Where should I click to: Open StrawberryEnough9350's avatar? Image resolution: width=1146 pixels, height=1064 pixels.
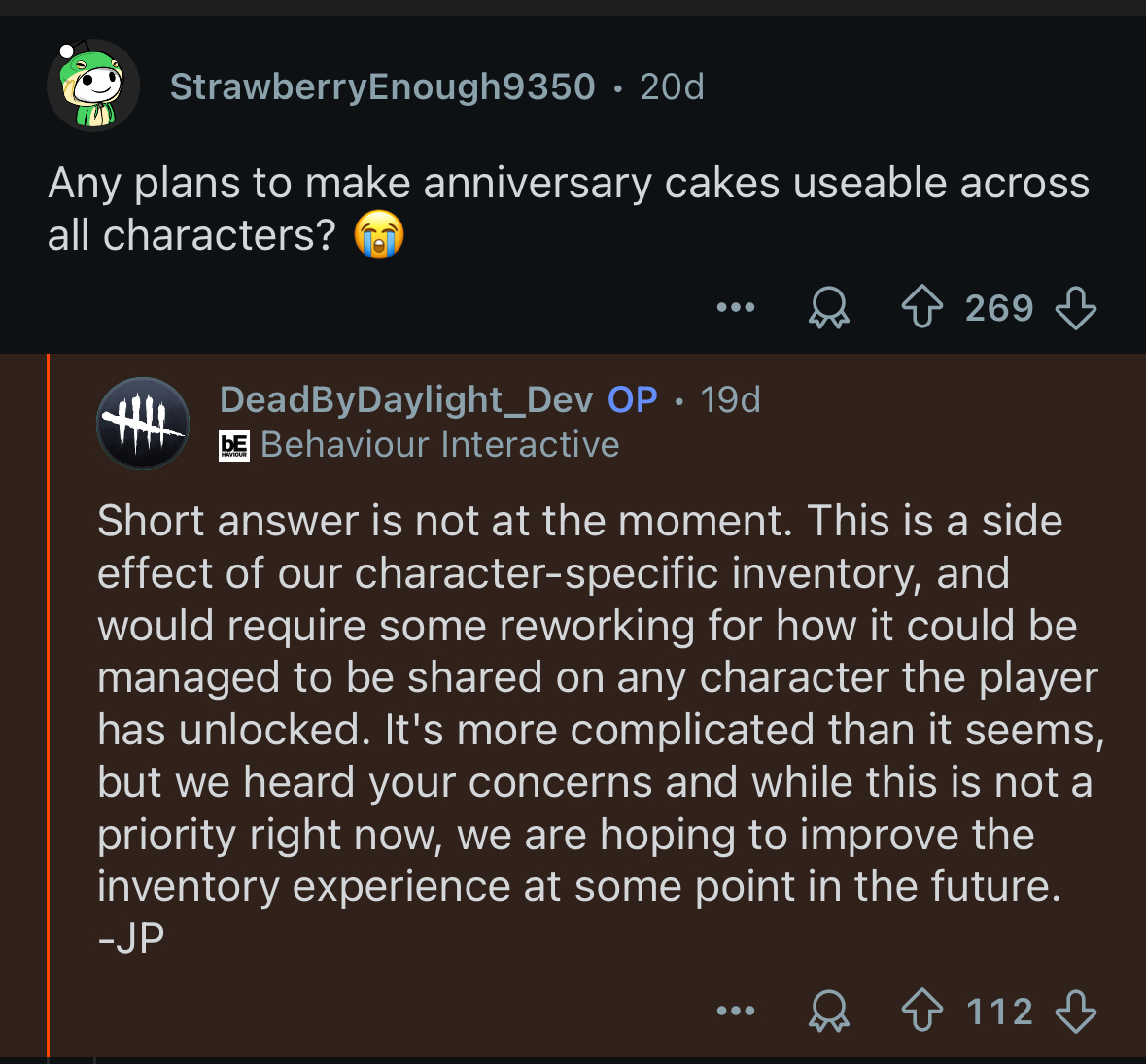(93, 86)
